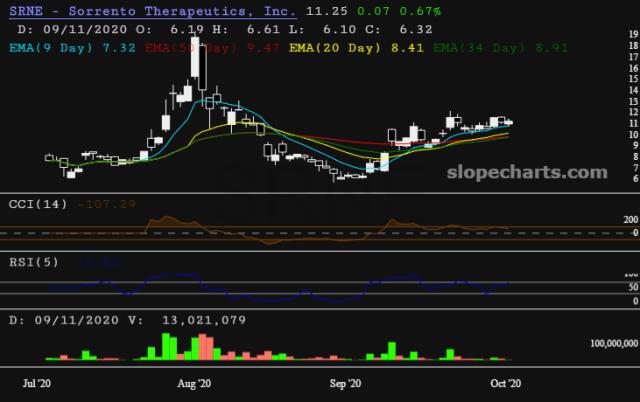Click the tallest green volume bar in late July
Image resolution: width=640 pixels, height=402 pixels.
coord(166,346)
